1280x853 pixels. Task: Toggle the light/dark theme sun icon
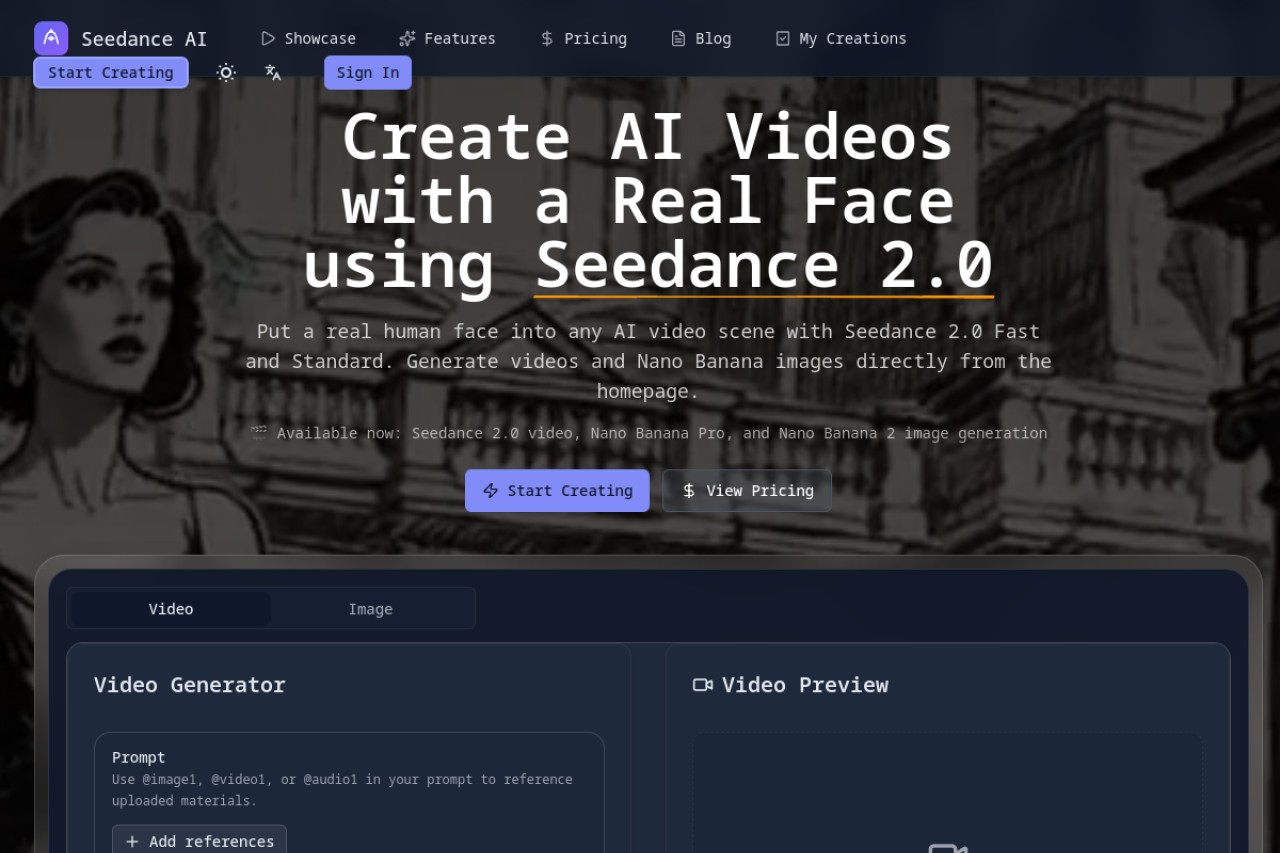pyautogui.click(x=226, y=72)
